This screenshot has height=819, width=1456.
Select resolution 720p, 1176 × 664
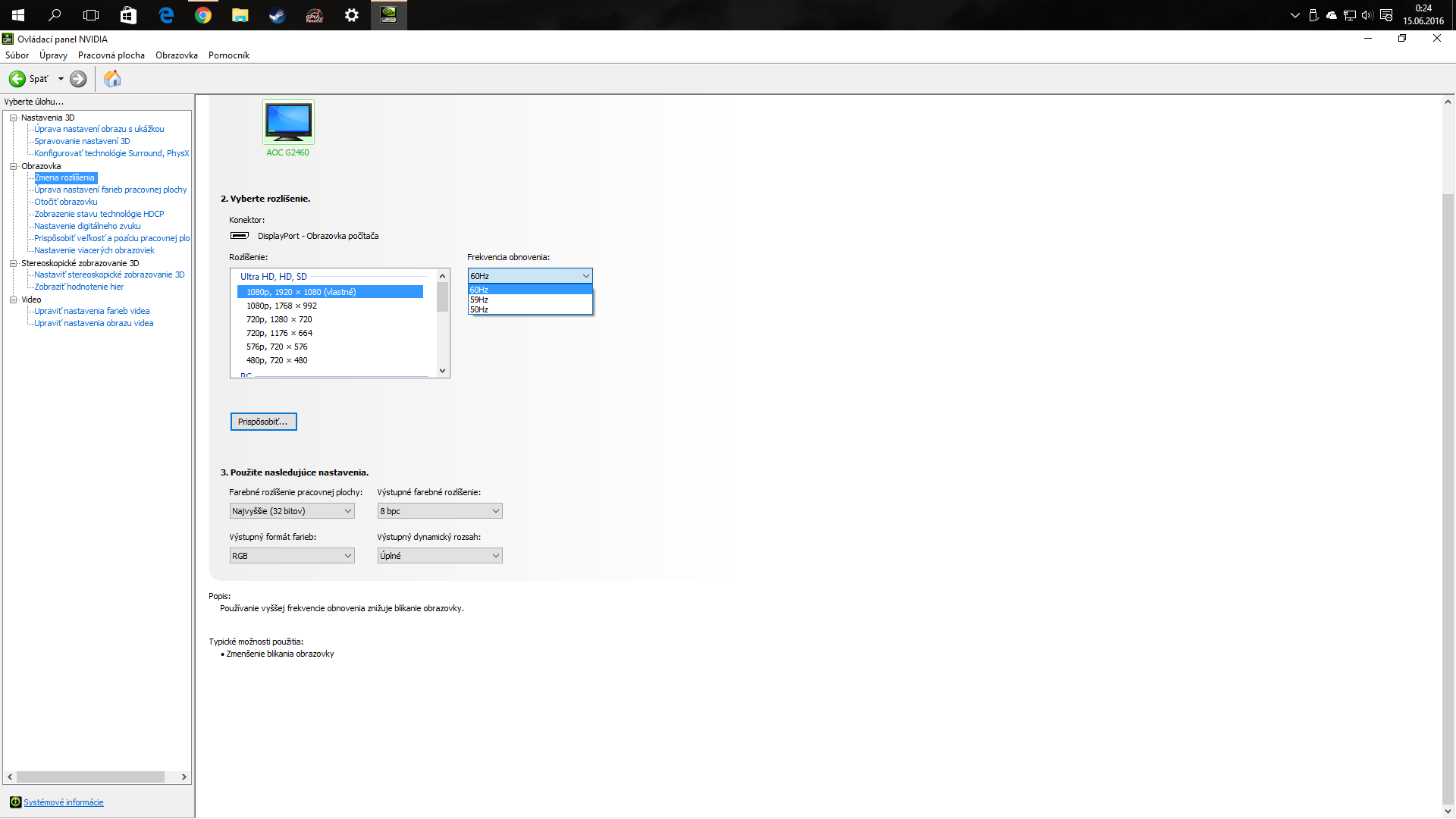click(x=330, y=333)
